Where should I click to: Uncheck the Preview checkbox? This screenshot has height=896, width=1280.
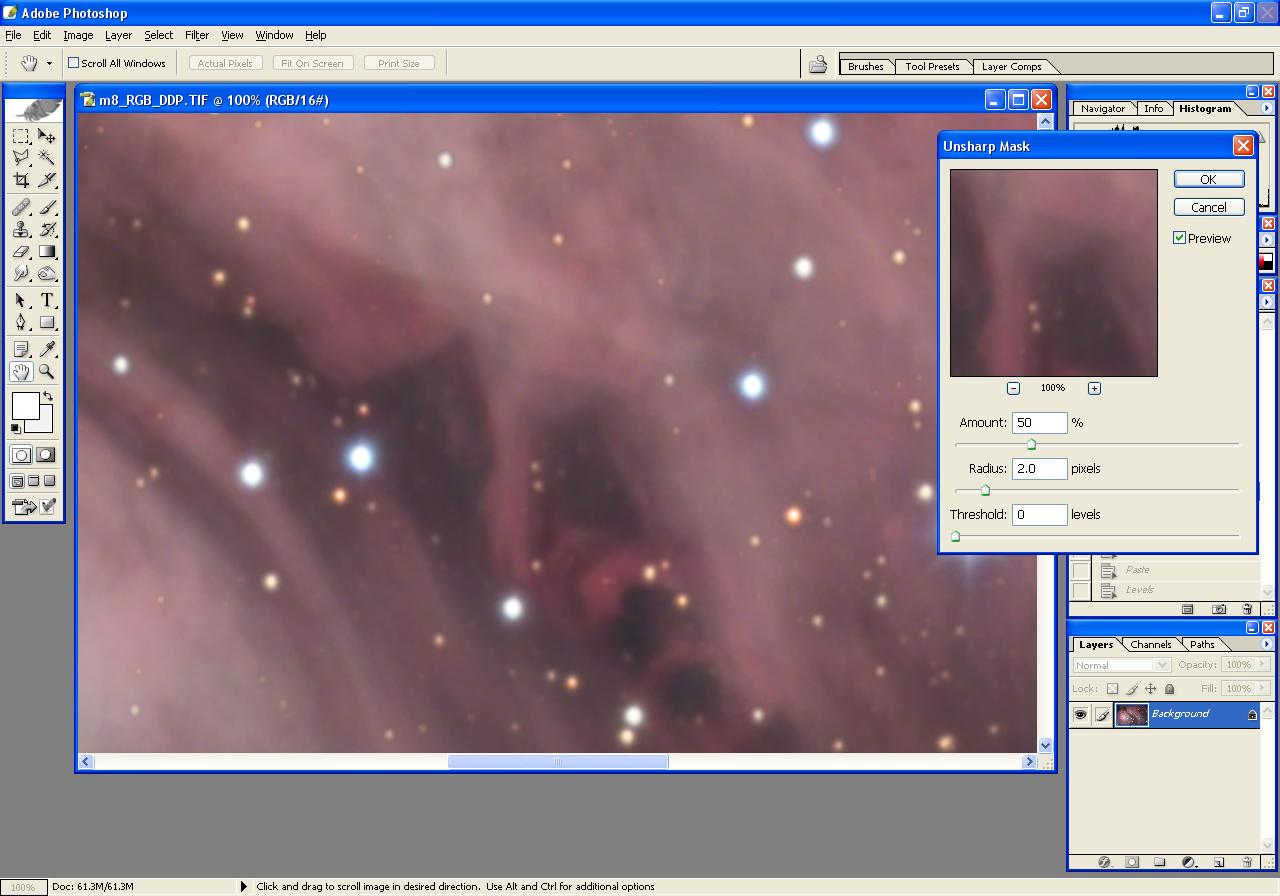tap(1180, 238)
